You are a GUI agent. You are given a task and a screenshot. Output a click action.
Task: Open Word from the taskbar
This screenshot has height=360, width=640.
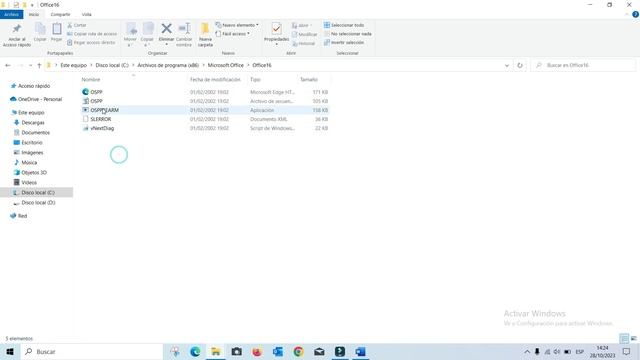pyautogui.click(x=360, y=351)
